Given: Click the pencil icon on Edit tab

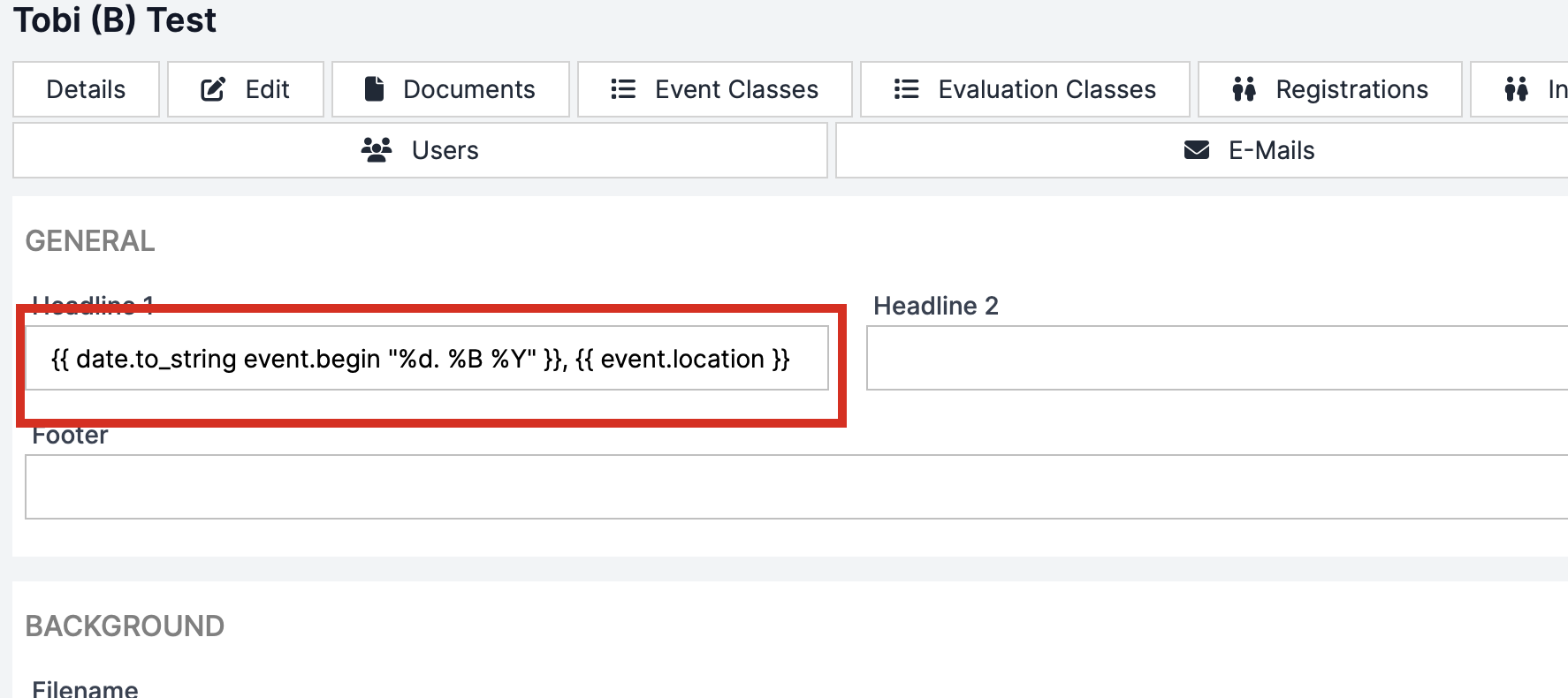Looking at the screenshot, I should (213, 89).
